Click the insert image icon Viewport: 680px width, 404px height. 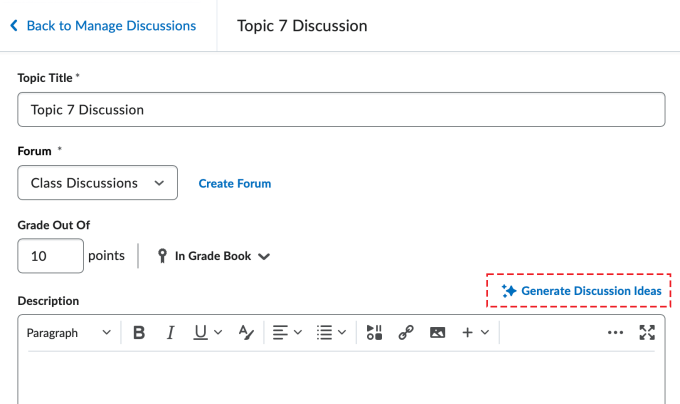pos(437,333)
